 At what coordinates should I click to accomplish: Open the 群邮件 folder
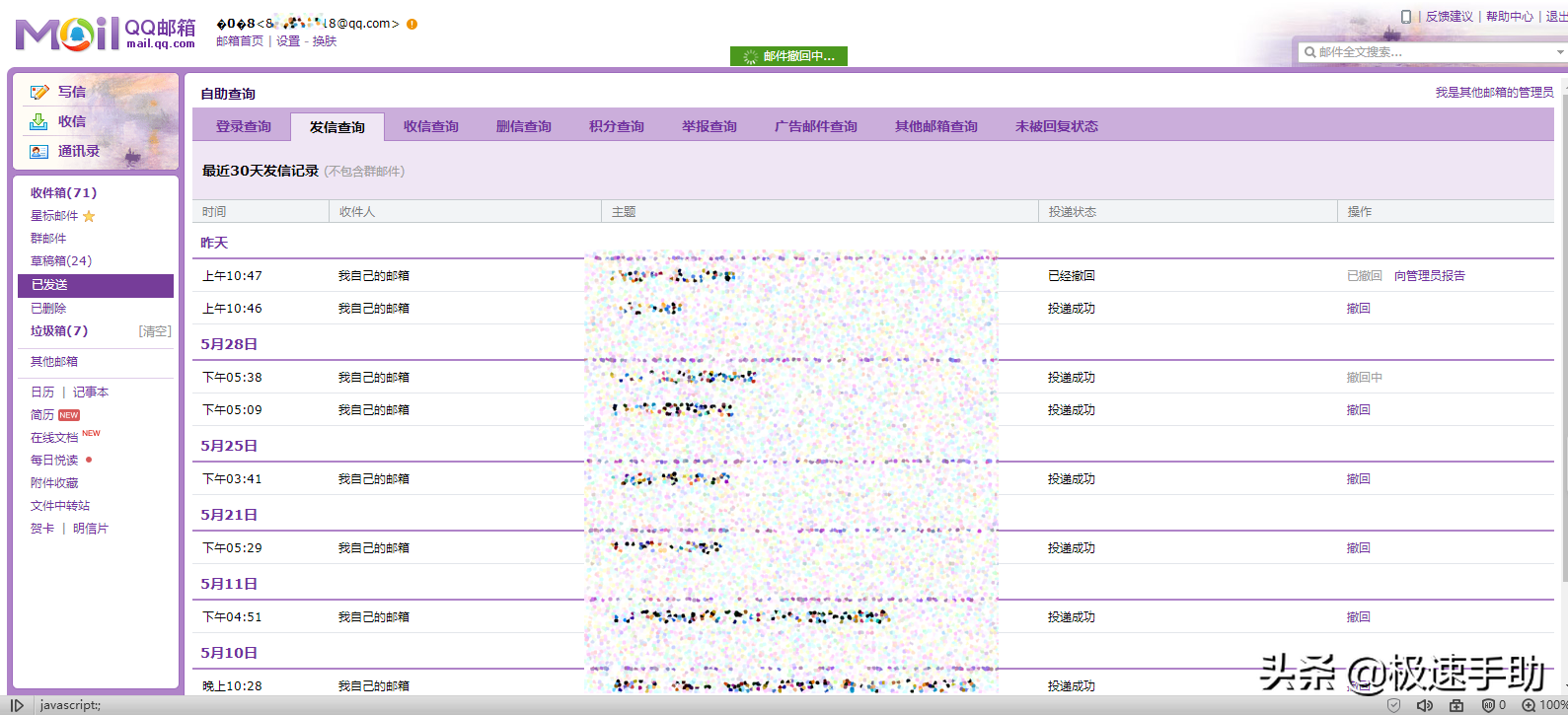click(48, 239)
